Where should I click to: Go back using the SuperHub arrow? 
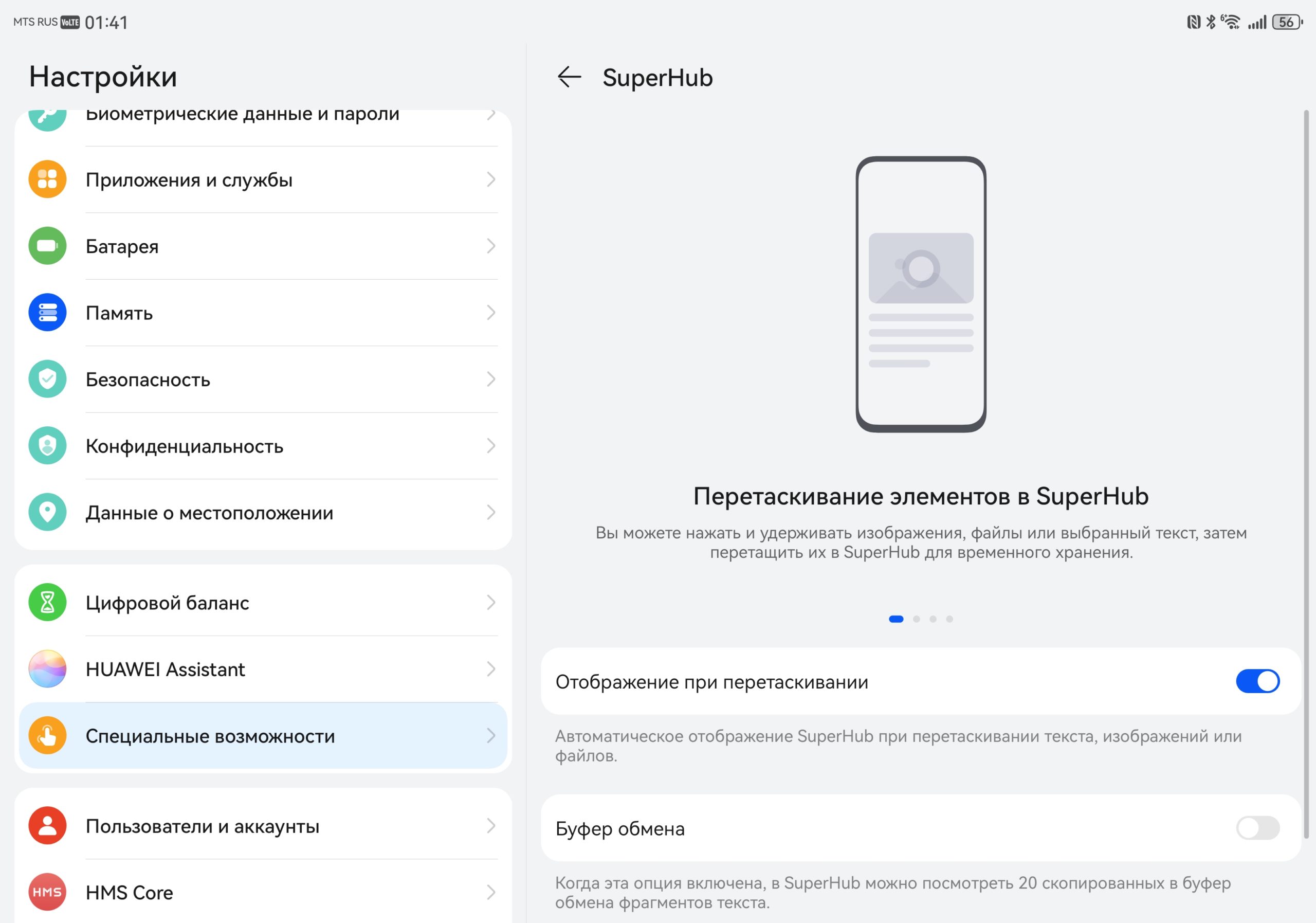click(x=569, y=77)
